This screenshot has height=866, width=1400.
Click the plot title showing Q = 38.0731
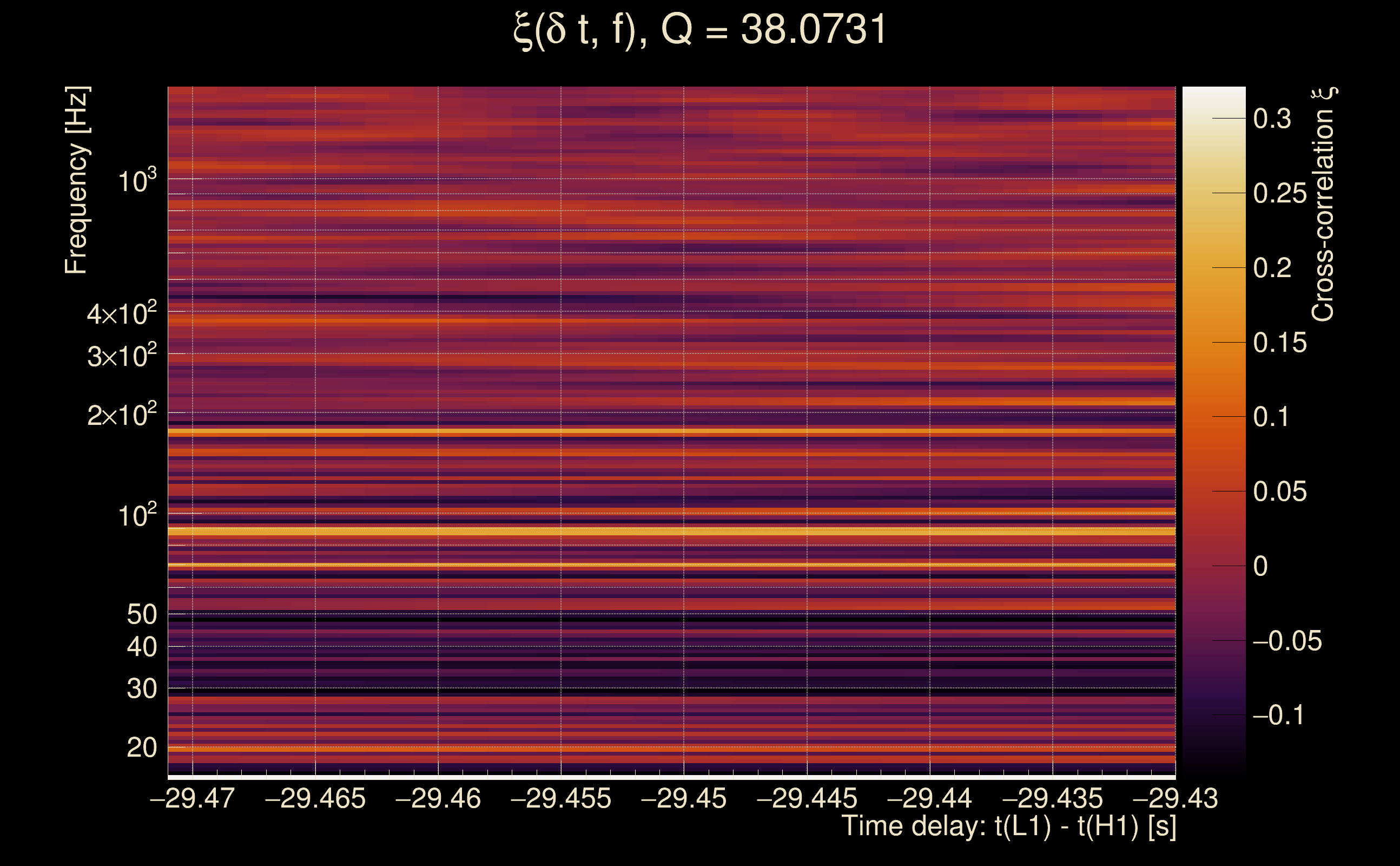tap(699, 30)
